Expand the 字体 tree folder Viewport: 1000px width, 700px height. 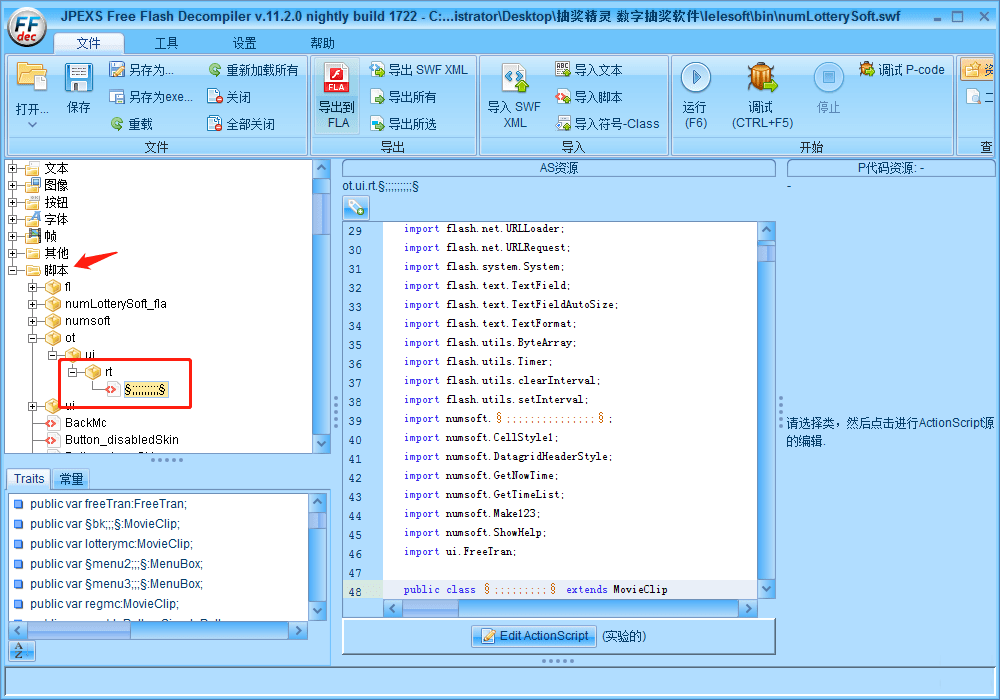coord(12,219)
